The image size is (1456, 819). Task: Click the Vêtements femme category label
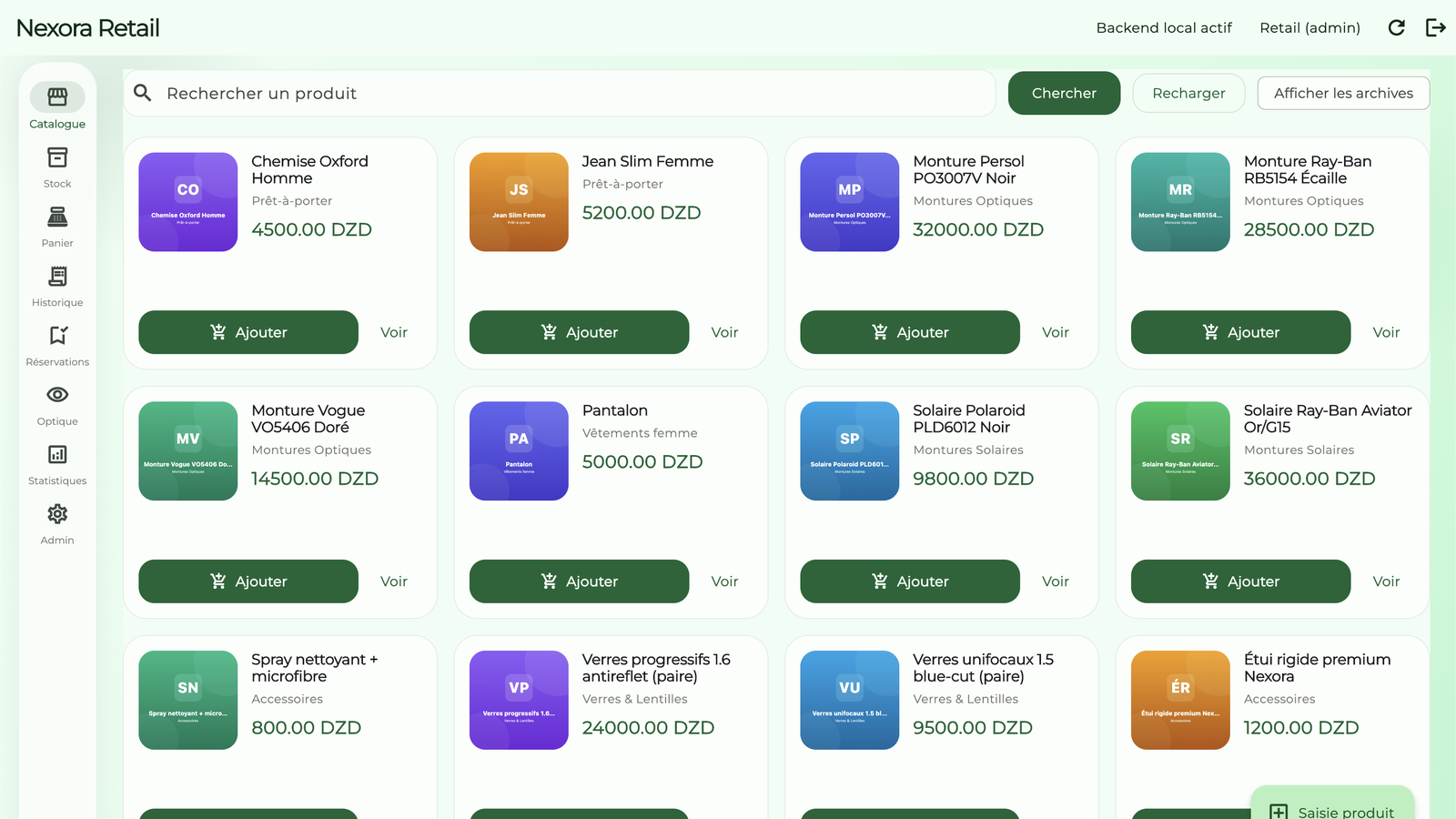(x=640, y=433)
